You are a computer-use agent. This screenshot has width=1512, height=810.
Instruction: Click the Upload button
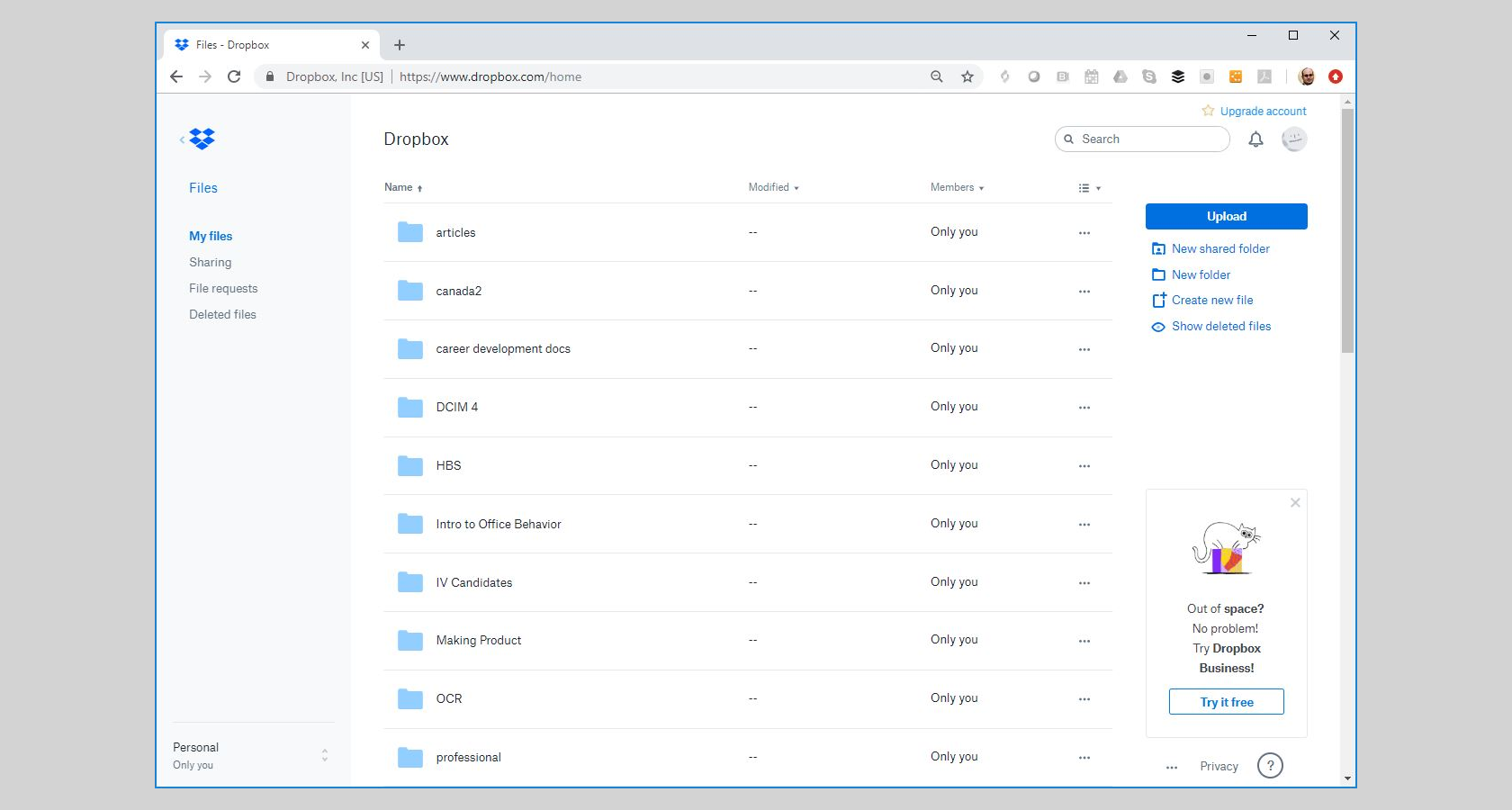1227,216
